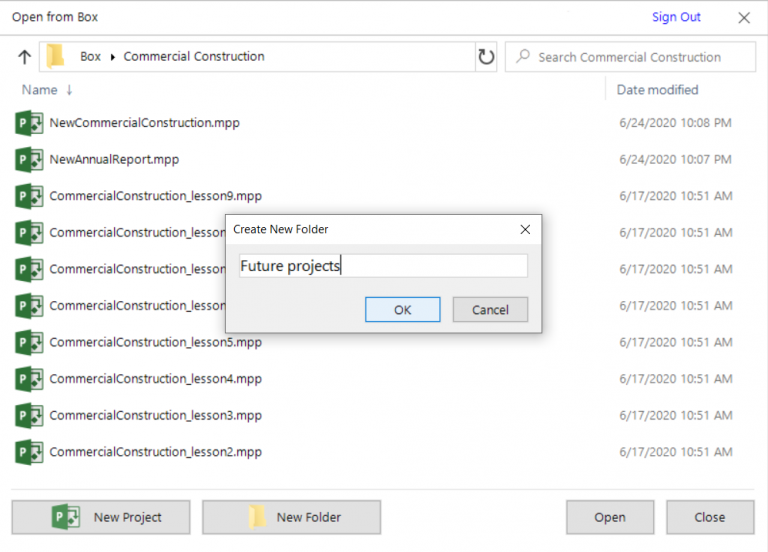Viewport: 768px width, 552px height.
Task: Click the sort arrow next to Name
Action: 70,90
